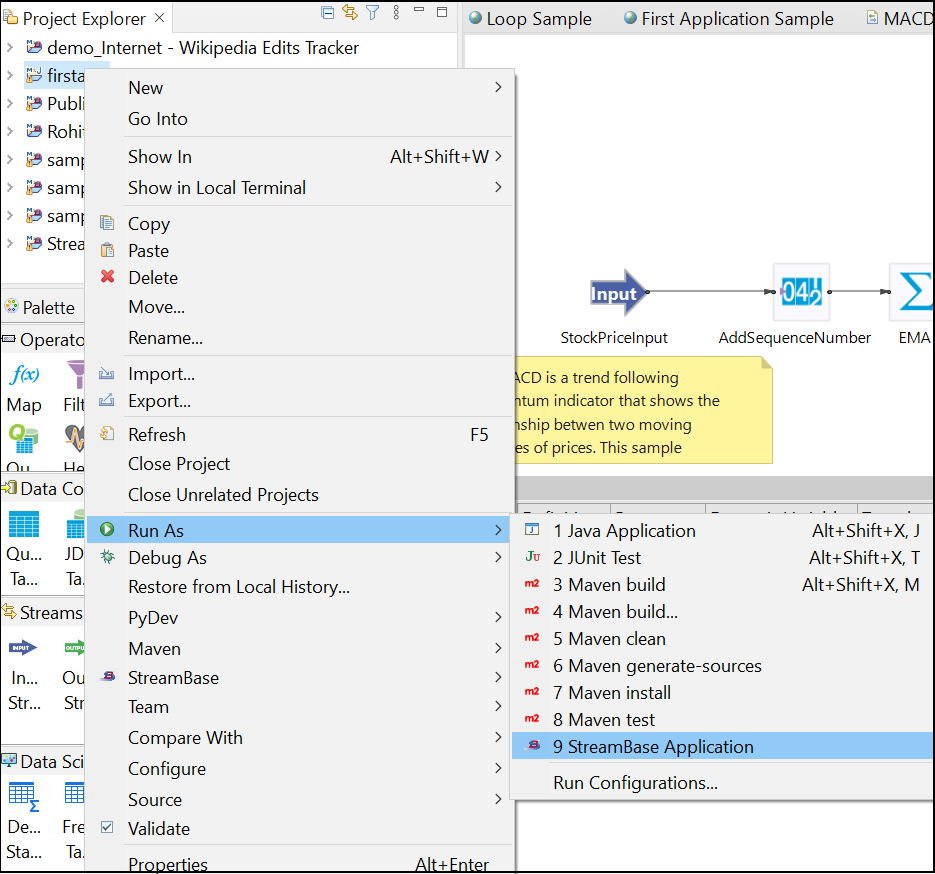
Task: Choose Paste in context menu
Action: click(300, 251)
